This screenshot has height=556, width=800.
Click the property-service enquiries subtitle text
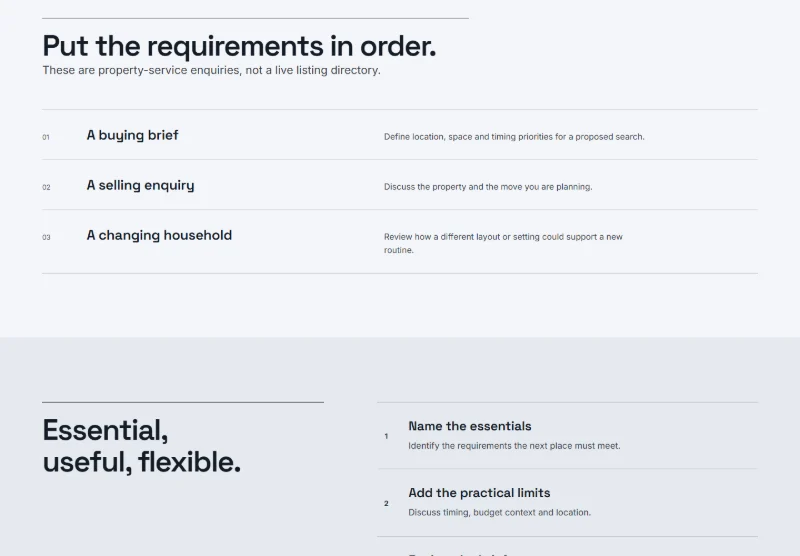(211, 70)
